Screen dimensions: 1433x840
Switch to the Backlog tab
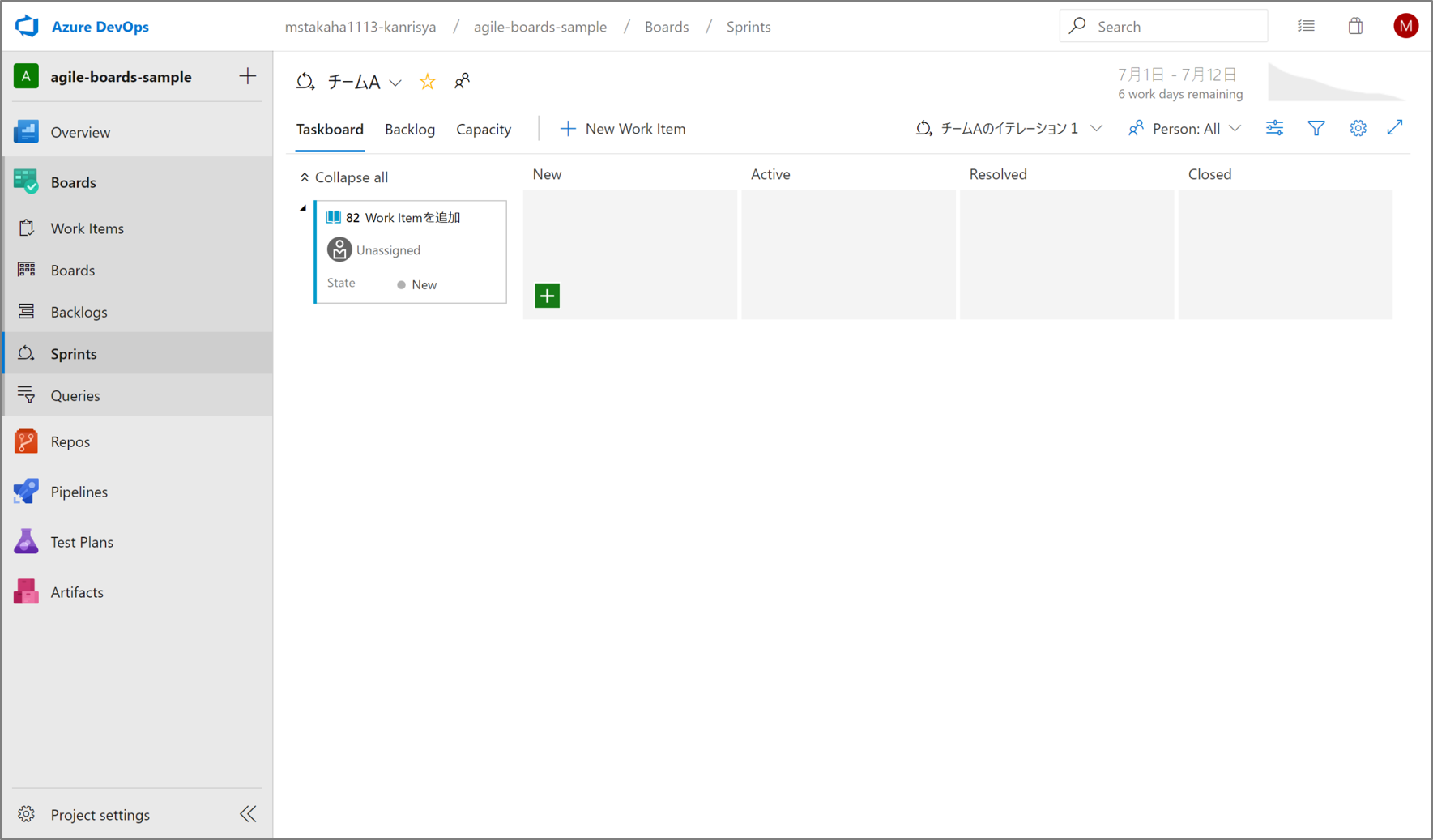[x=410, y=129]
